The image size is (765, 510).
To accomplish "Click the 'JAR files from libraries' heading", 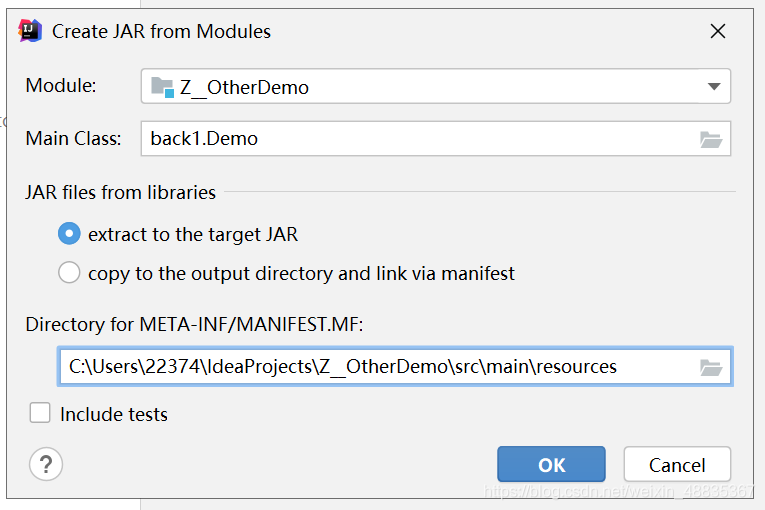I will [x=120, y=192].
